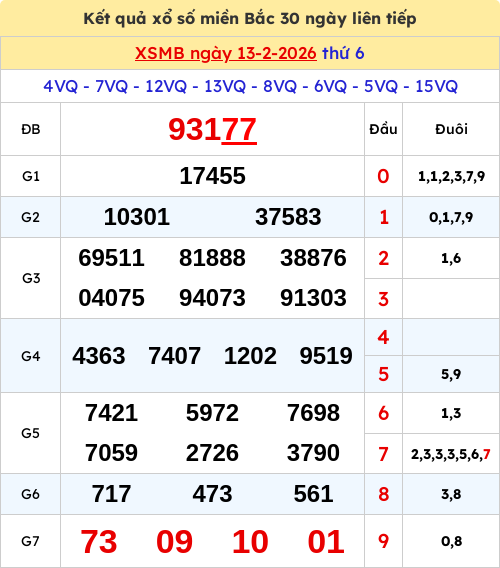Click the G5 number 5972

tap(213, 413)
